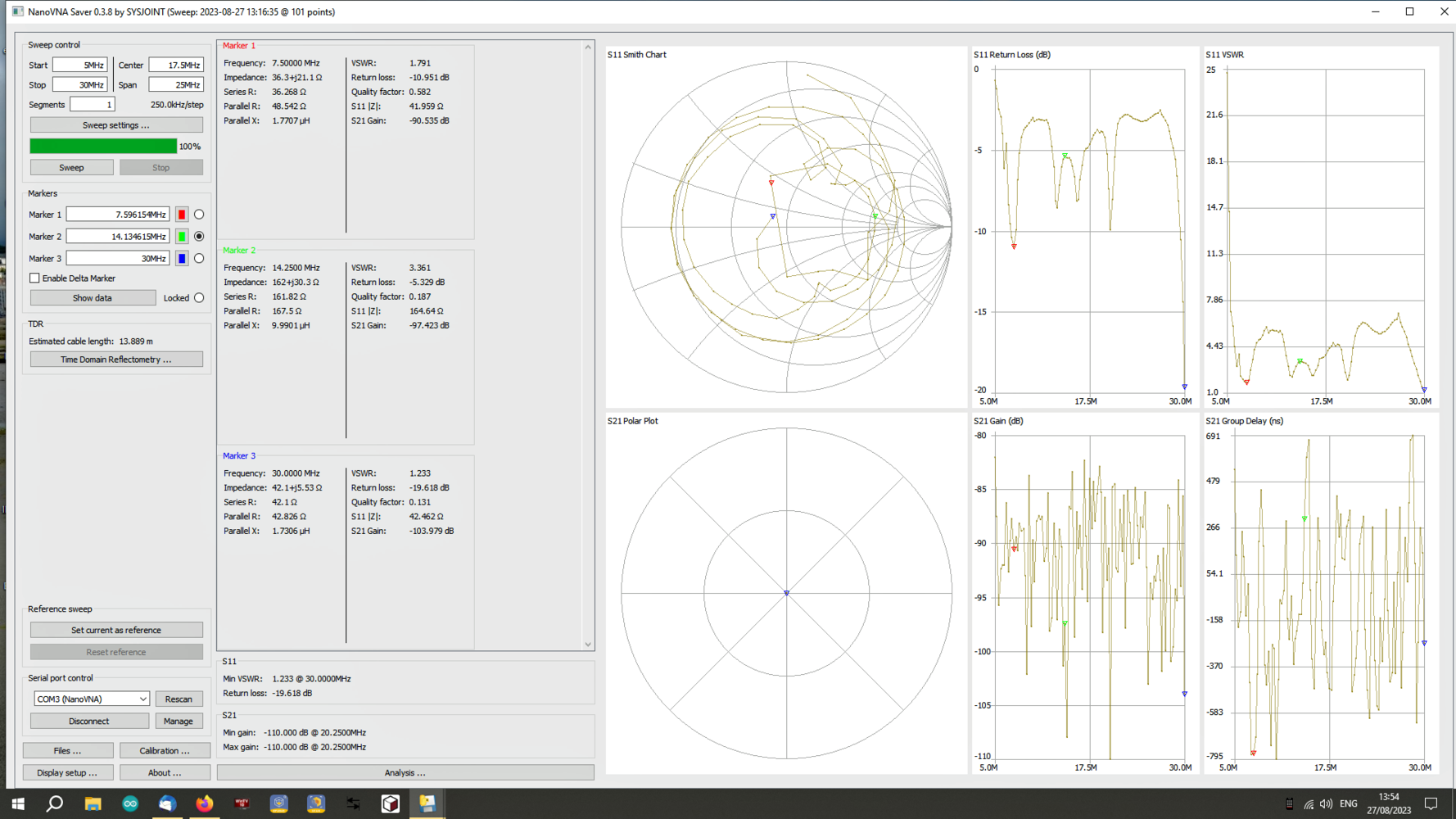Select Marker 1 radio button
This screenshot has height=819, width=1456.
click(x=199, y=215)
